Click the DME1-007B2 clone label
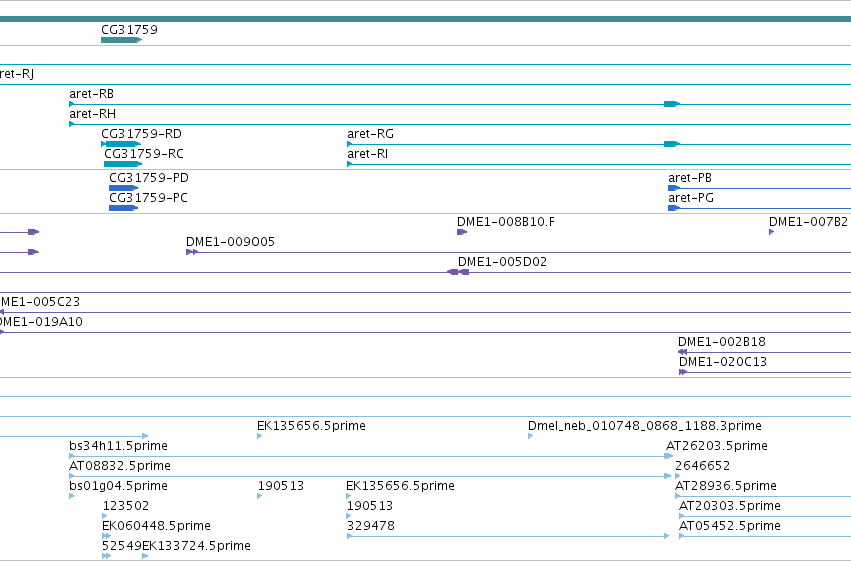The height and width of the screenshot is (561, 851). pyautogui.click(x=808, y=222)
